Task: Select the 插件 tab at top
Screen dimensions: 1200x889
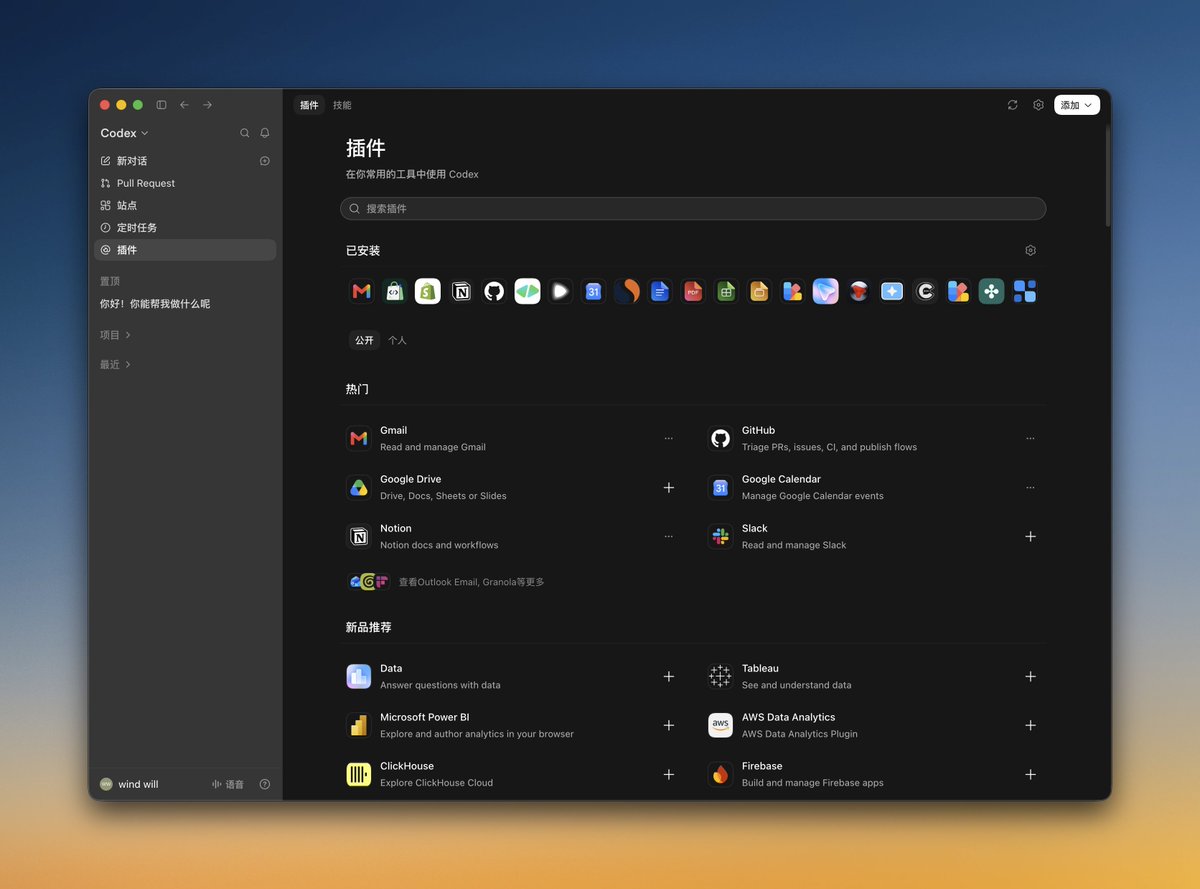Action: click(x=309, y=105)
